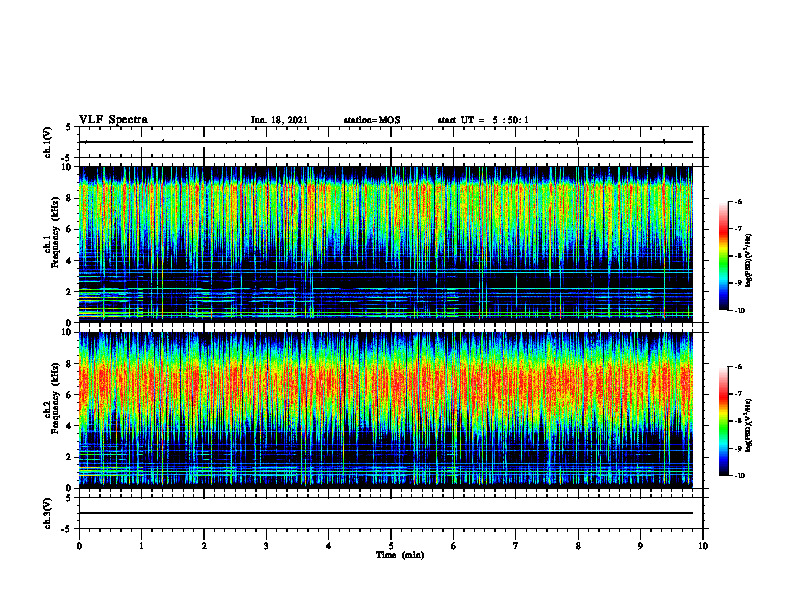Image resolution: width=792 pixels, height=612 pixels.
Task: Click the ch.2 spectrogram color scale bar
Action: pyautogui.click(x=723, y=421)
